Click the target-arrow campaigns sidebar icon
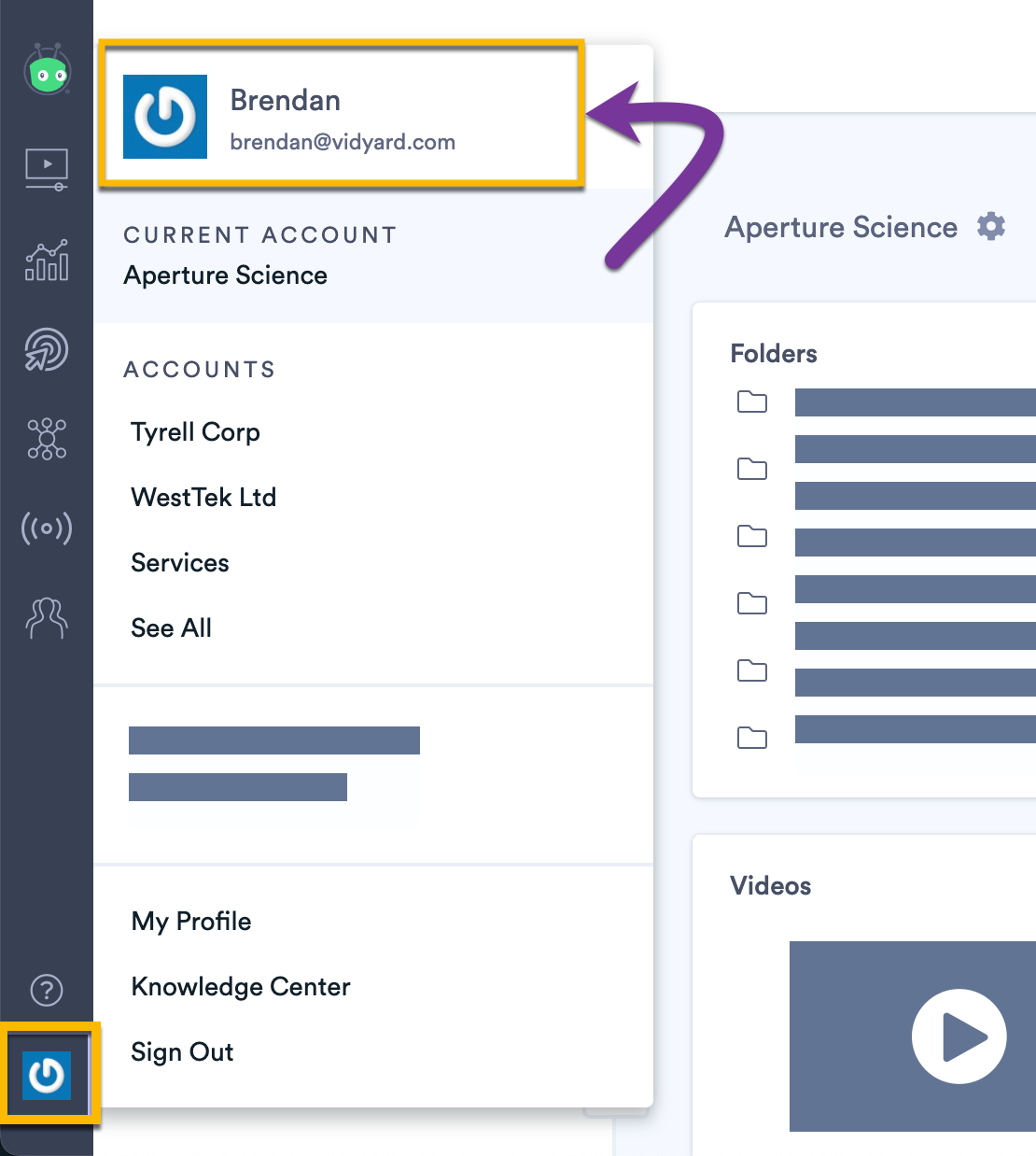Screen dimensions: 1036x1156 [47, 350]
